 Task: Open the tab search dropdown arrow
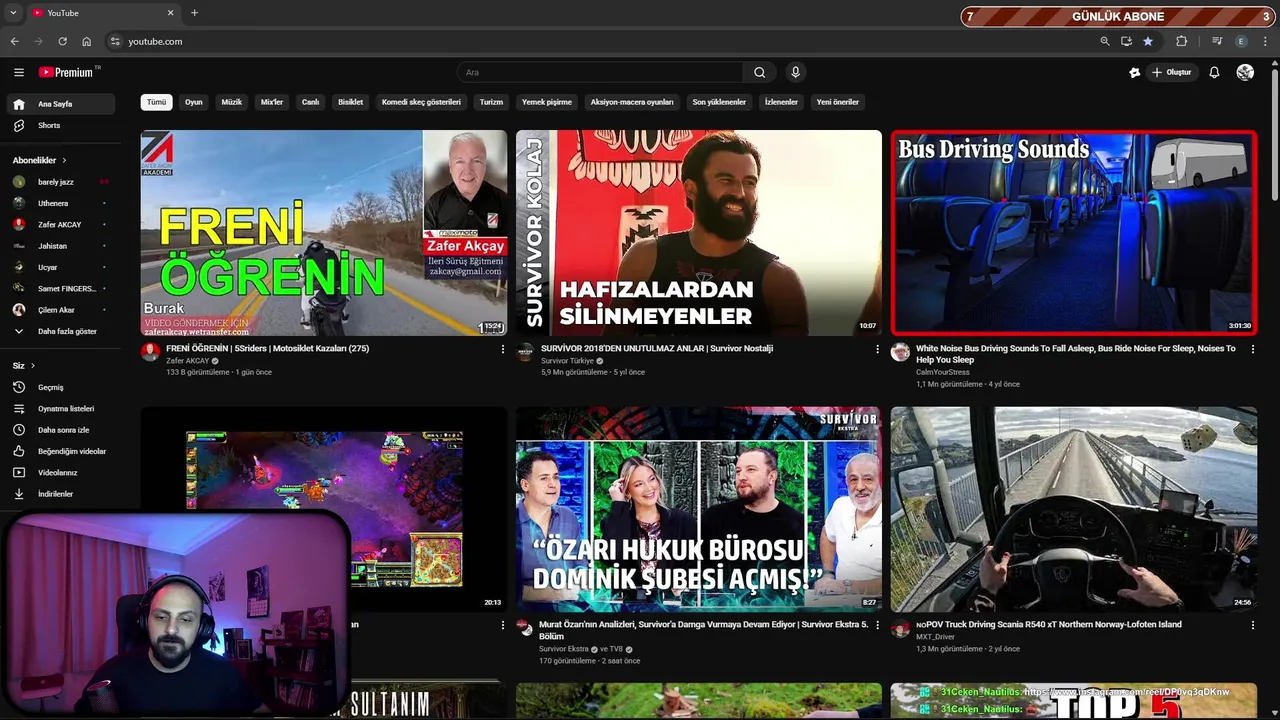[13, 13]
